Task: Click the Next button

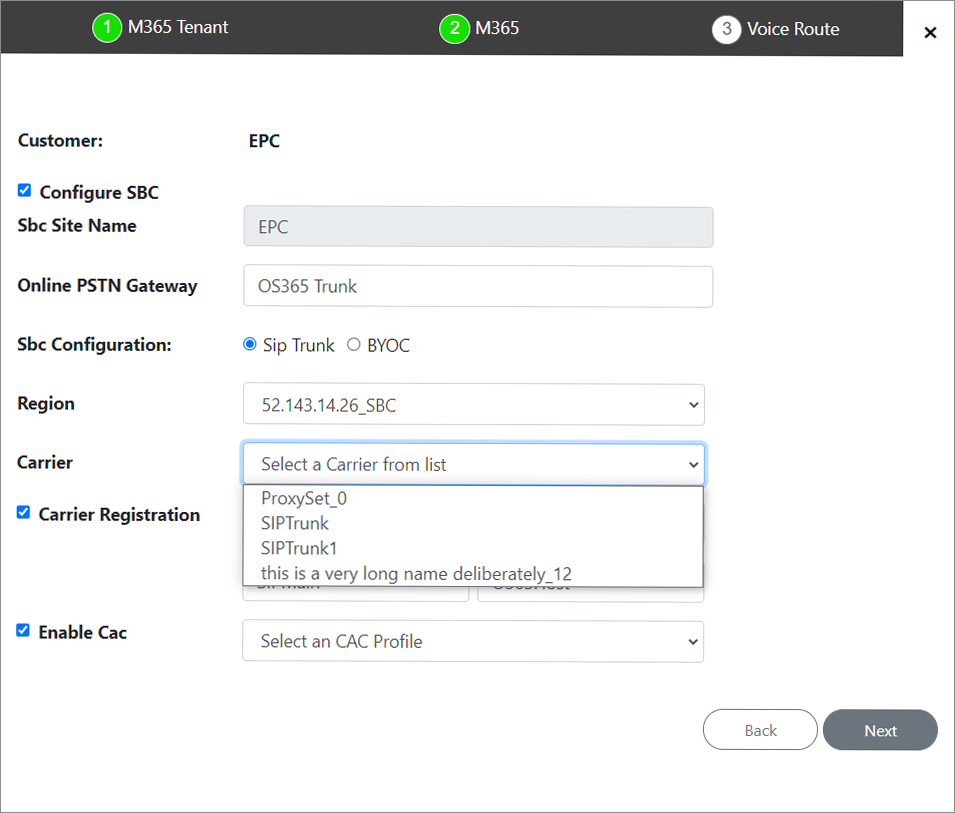Action: pos(880,730)
